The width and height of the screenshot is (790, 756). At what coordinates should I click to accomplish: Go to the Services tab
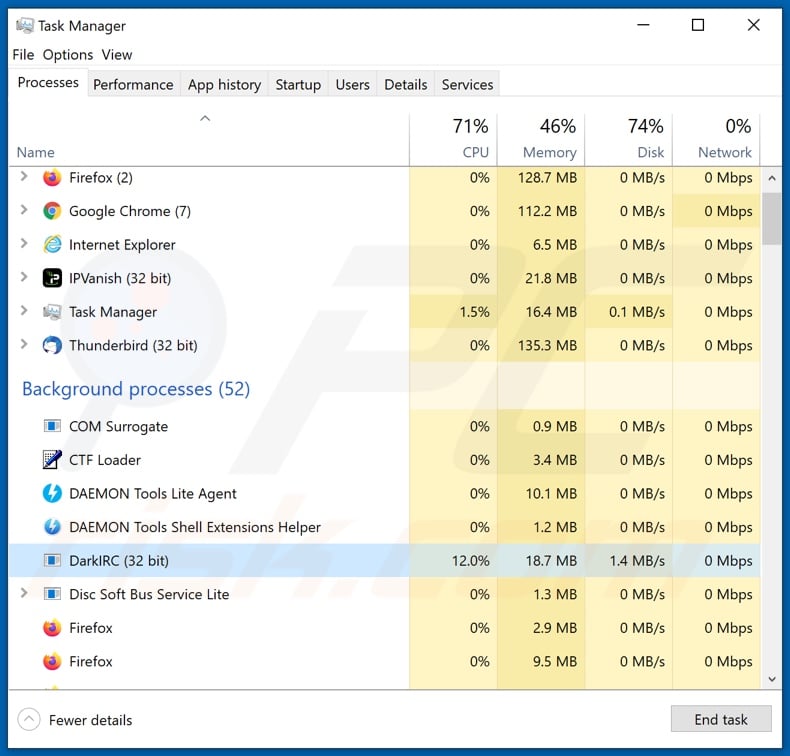[468, 84]
